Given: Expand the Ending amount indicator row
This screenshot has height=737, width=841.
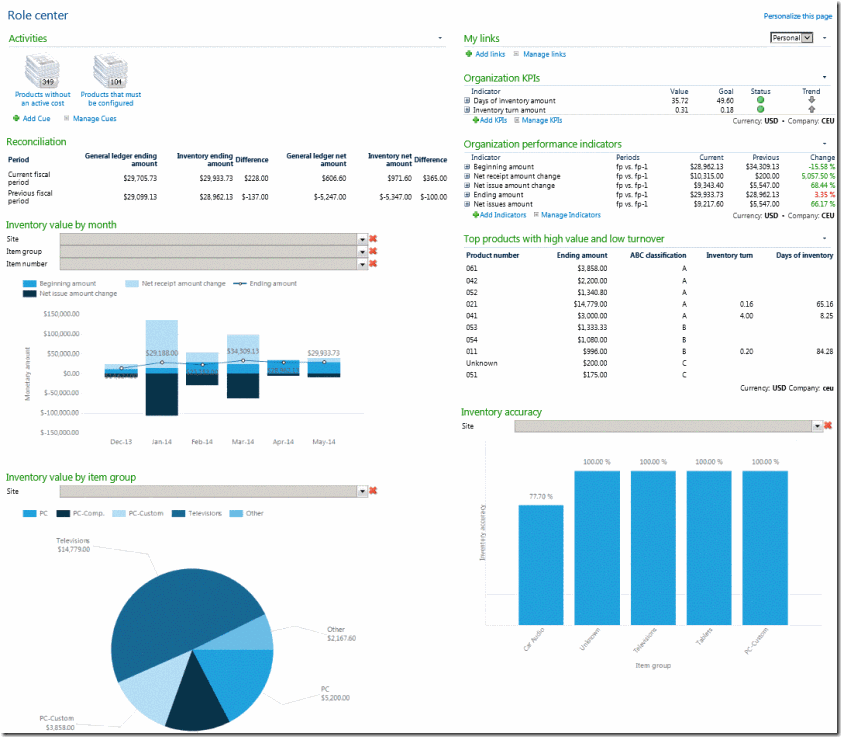Looking at the screenshot, I should [x=467, y=195].
